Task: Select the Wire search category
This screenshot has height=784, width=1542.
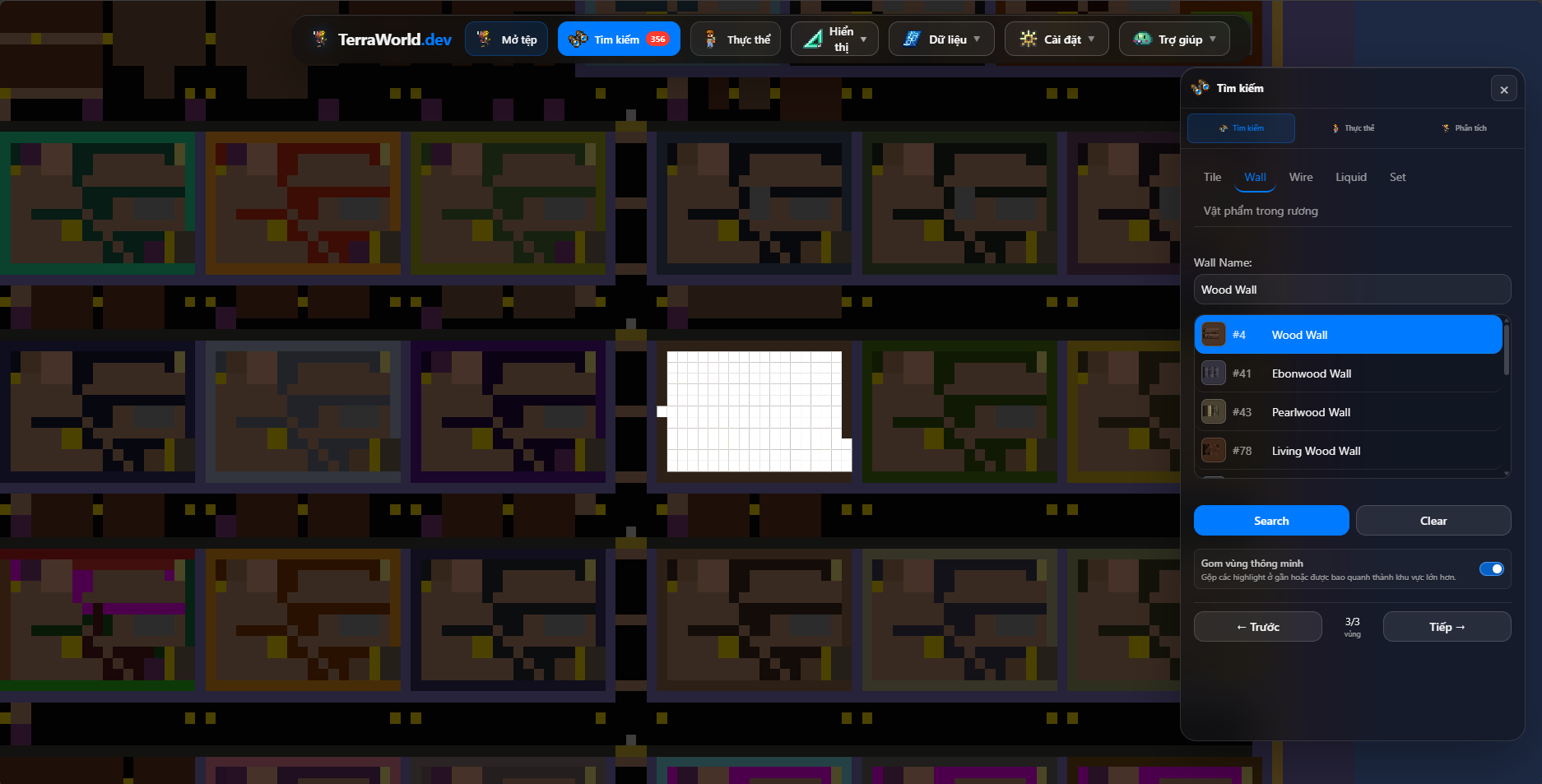Action: pyautogui.click(x=1301, y=177)
